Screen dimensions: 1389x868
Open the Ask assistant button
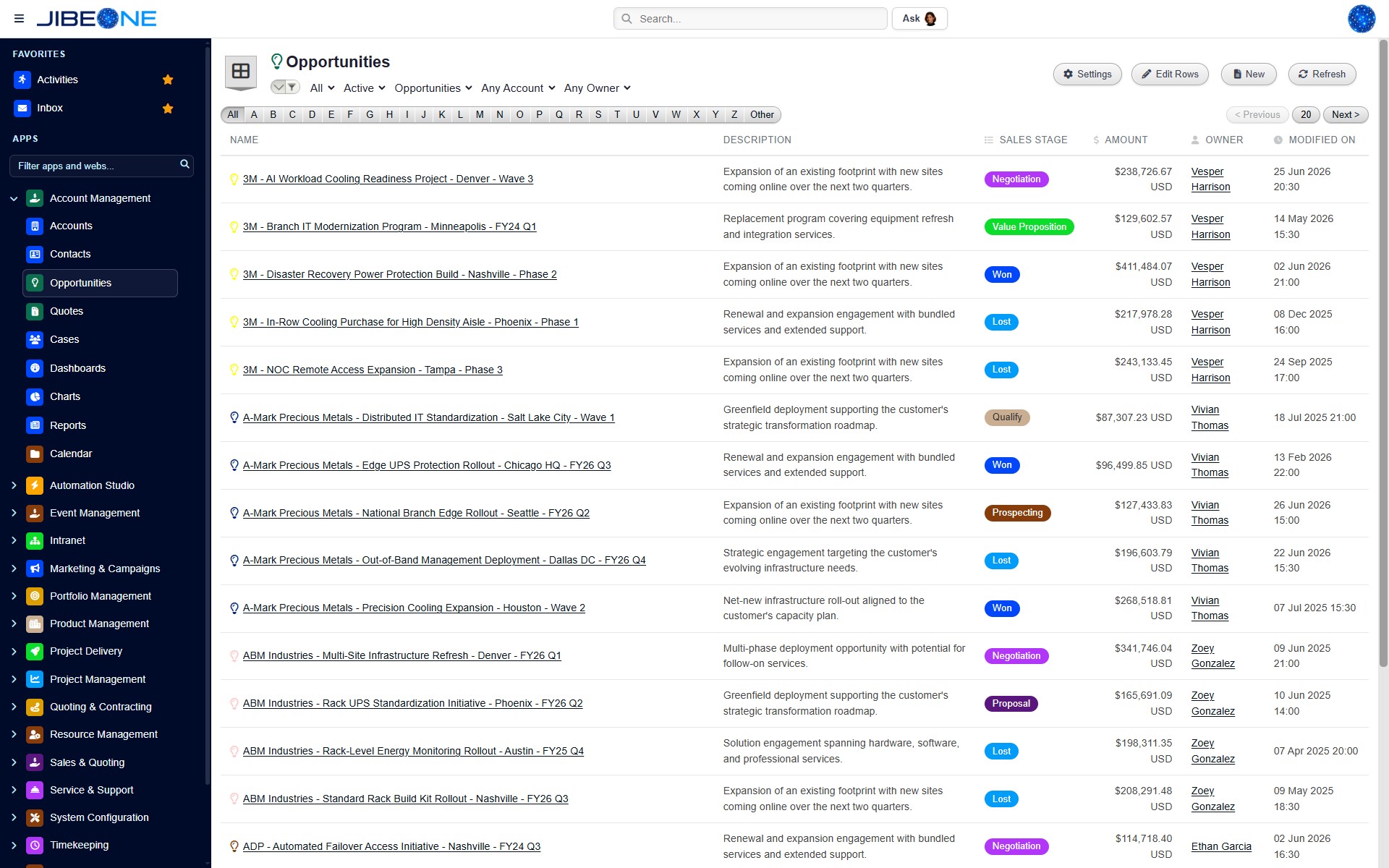pyautogui.click(x=919, y=19)
